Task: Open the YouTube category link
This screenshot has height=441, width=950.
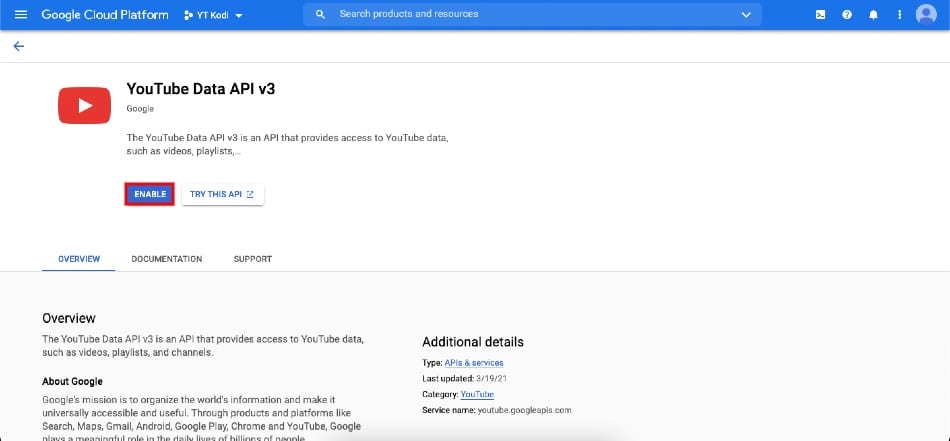Action: 477,394
